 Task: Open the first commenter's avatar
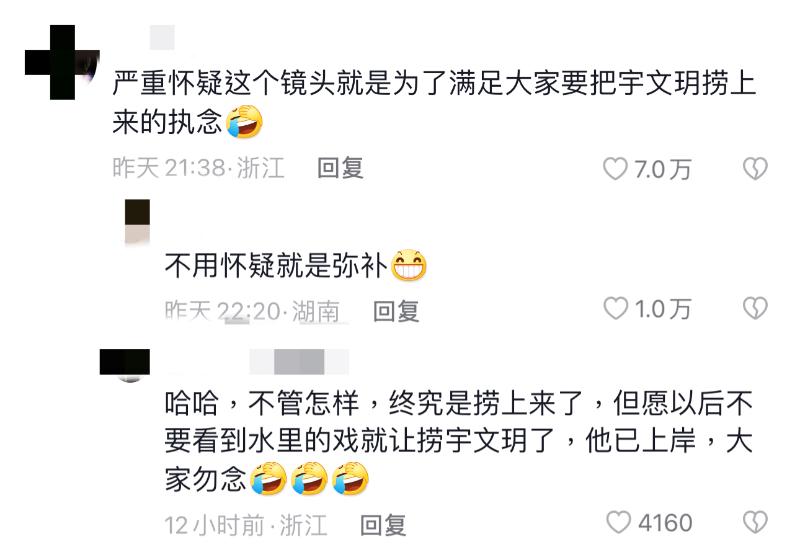click(62, 62)
